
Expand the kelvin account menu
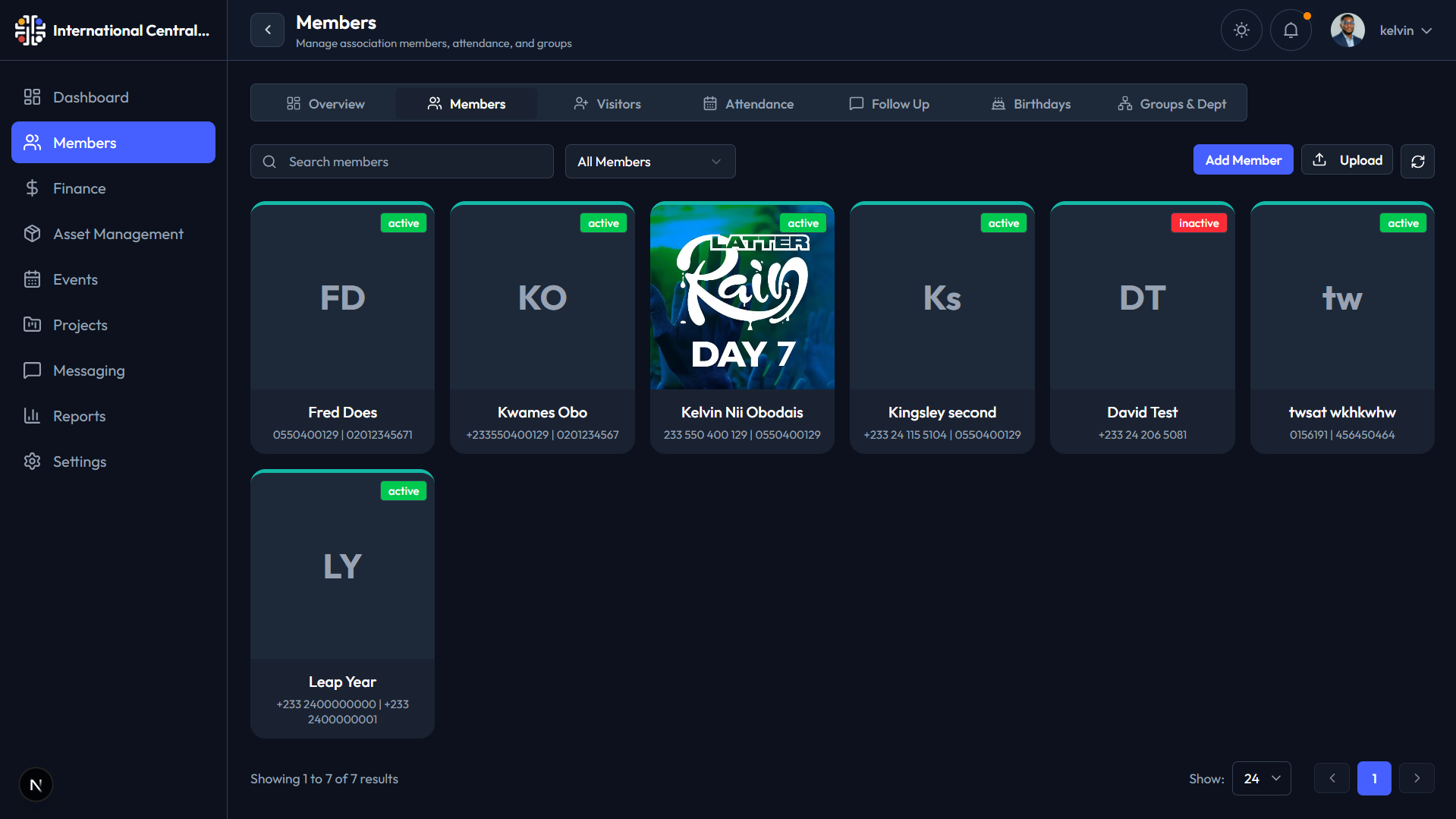(x=1405, y=30)
